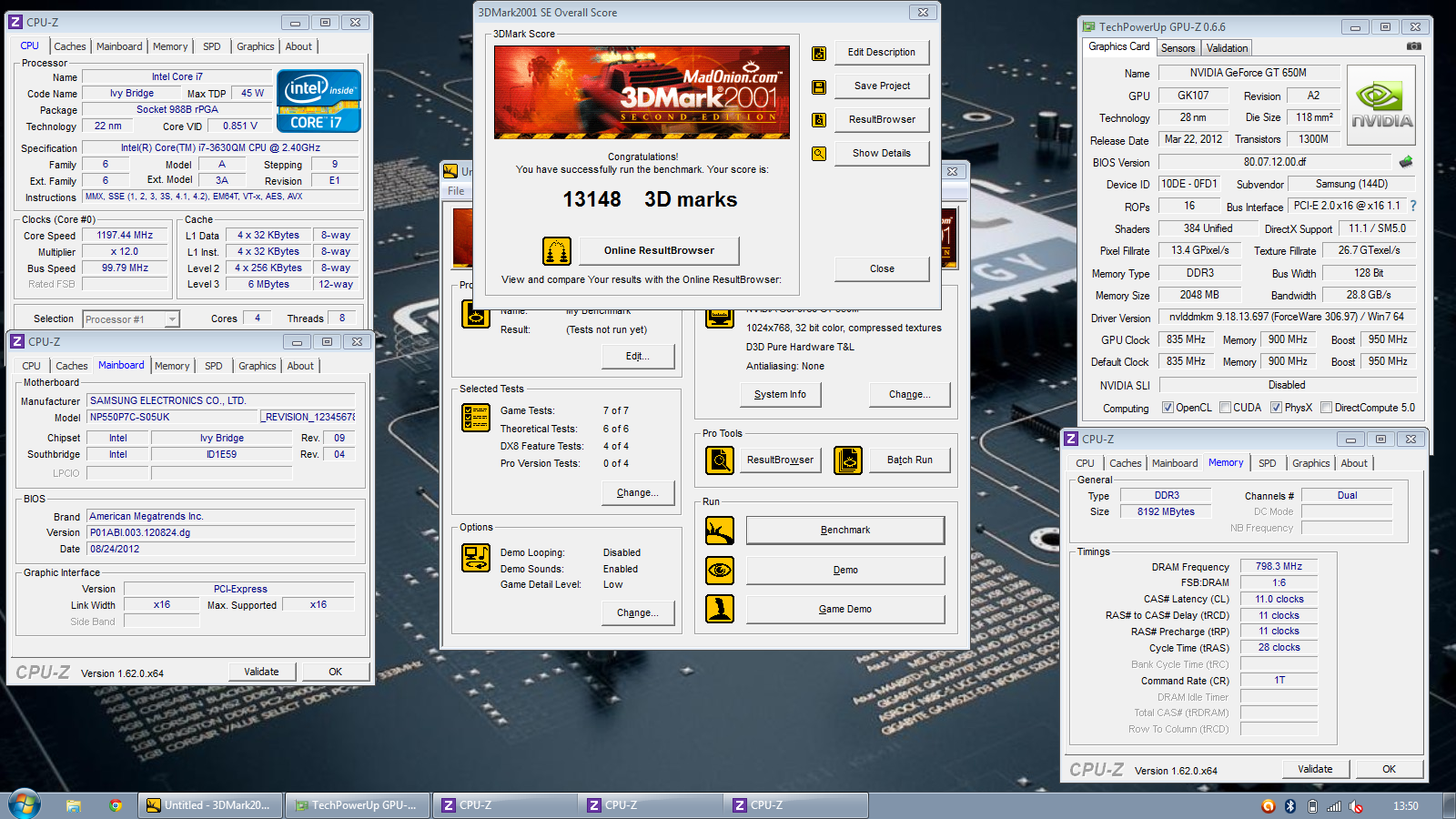Viewport: 1456px width, 819px height.
Task: Click the Manufacturer field SAMSUNG ELECTRONICS
Action: coord(220,400)
